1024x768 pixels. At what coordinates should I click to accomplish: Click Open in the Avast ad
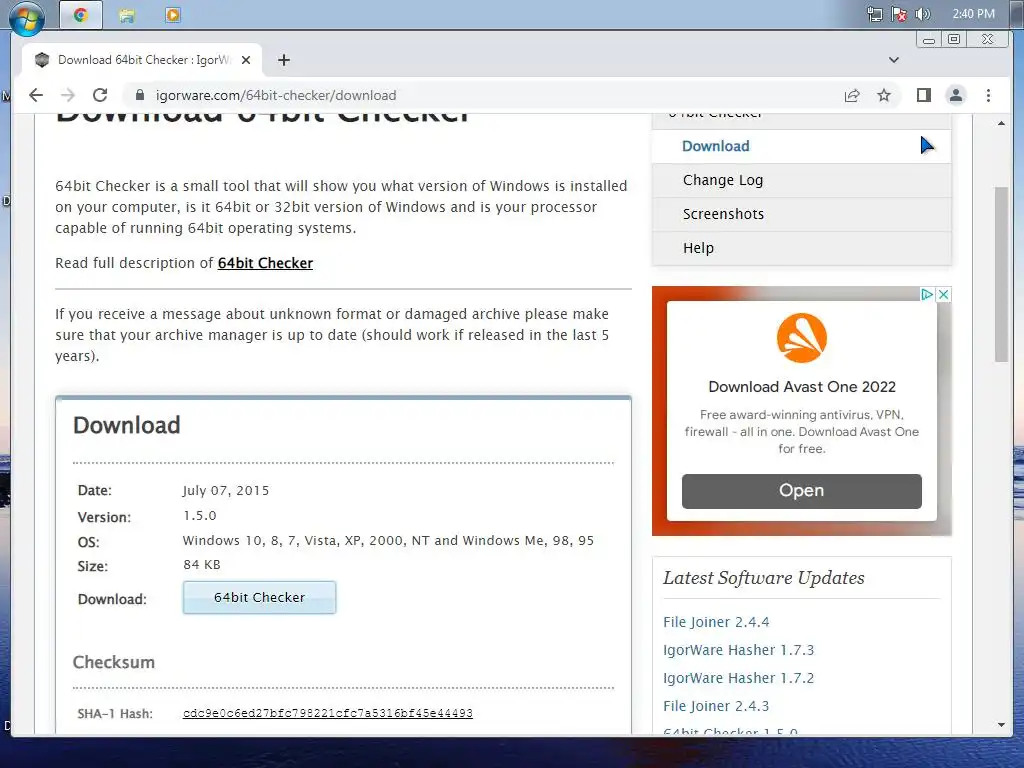click(801, 491)
